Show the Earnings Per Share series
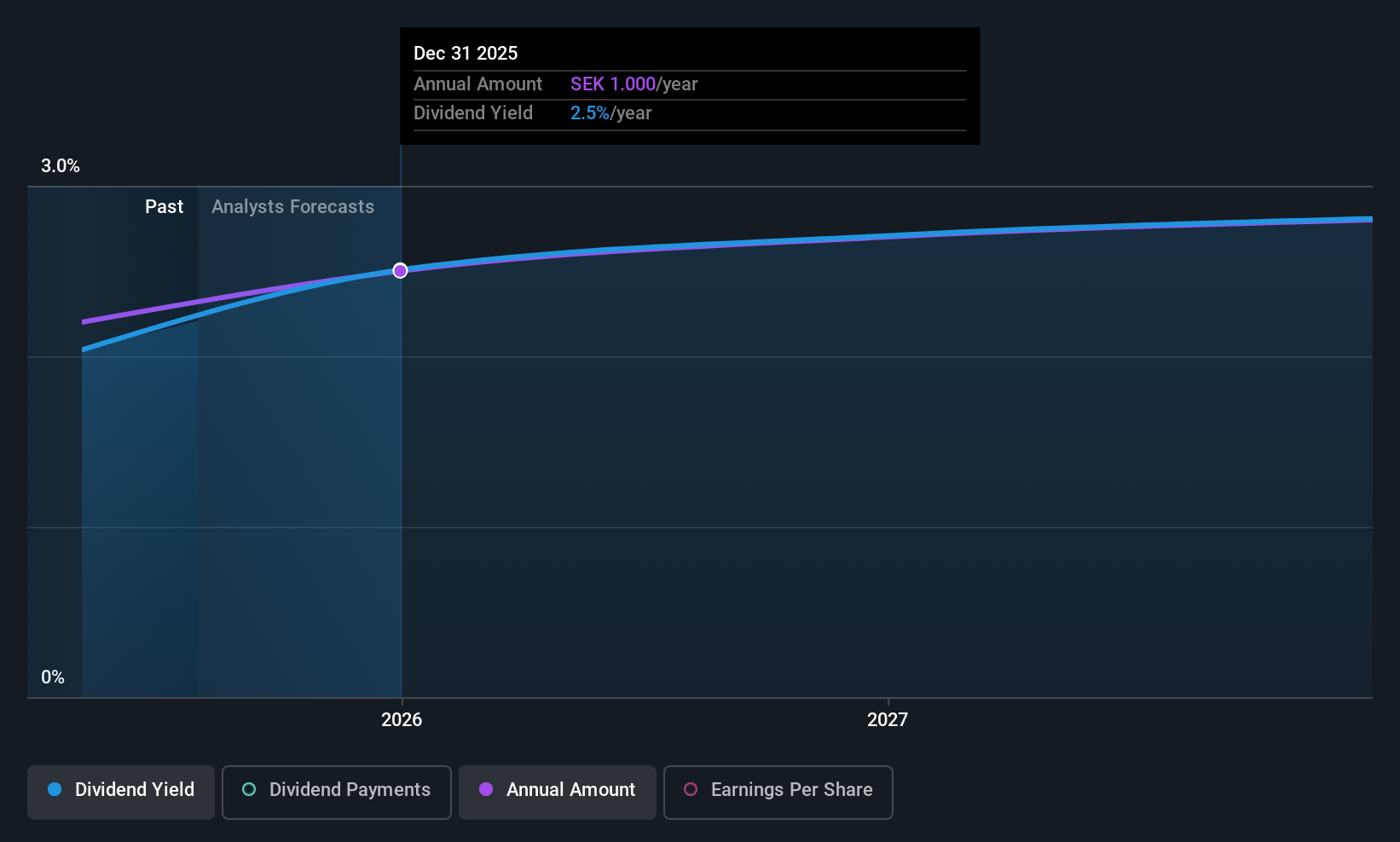The width and height of the screenshot is (1400, 842). (x=778, y=792)
